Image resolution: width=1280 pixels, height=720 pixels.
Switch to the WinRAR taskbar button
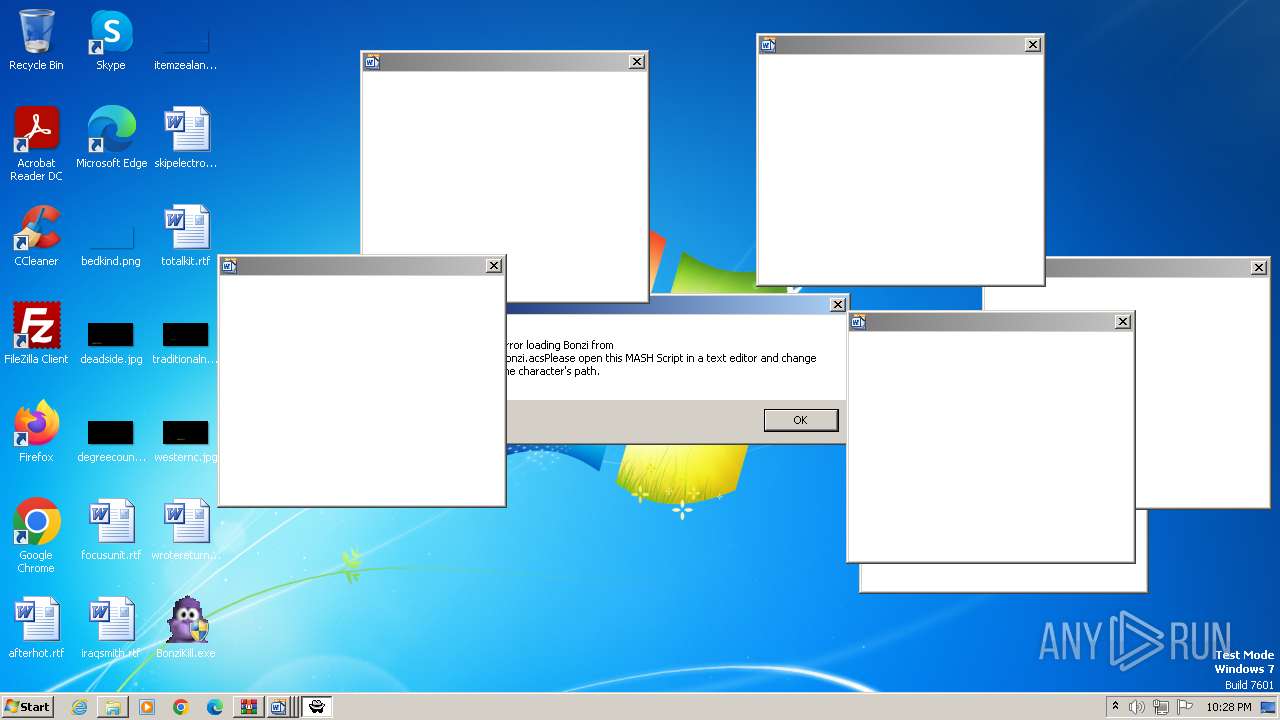(249, 707)
